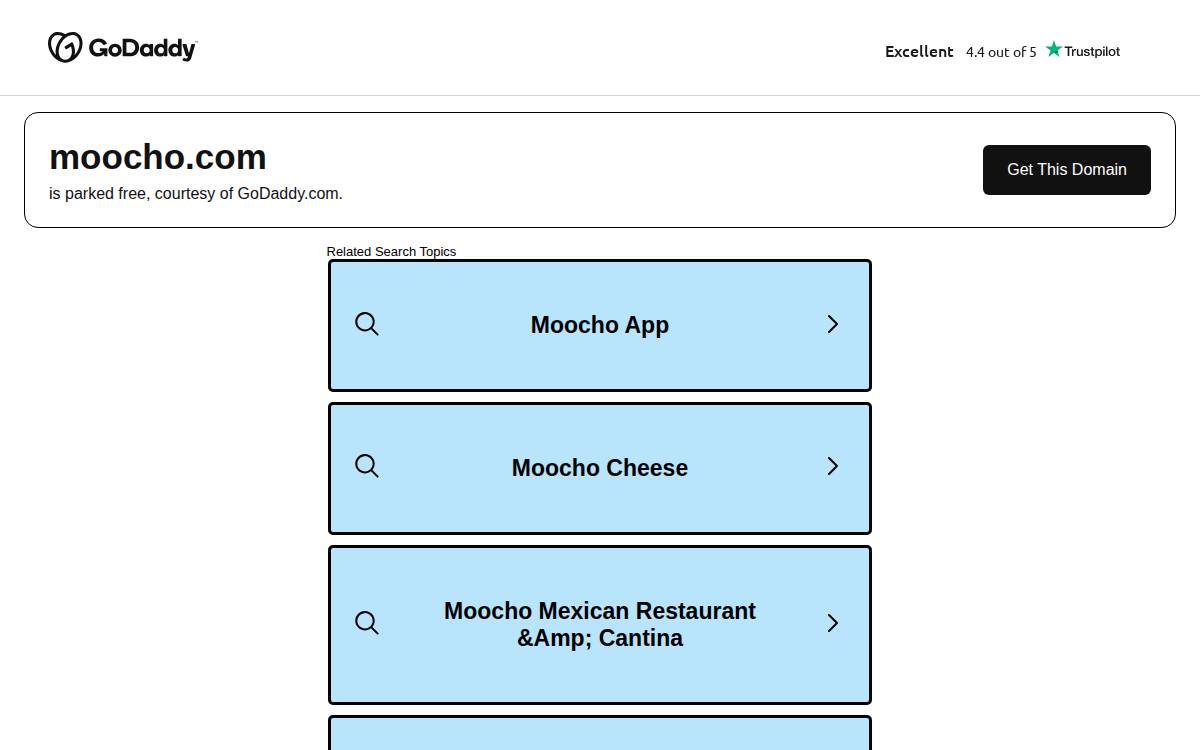Click the chevron arrow next to Moocho Cheese
The image size is (1200, 750).
point(832,466)
